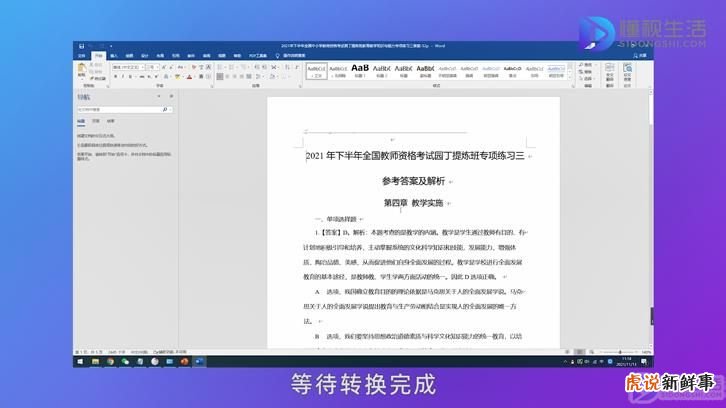Open Google Chrome from the taskbar
726x408 pixels.
pos(110,362)
